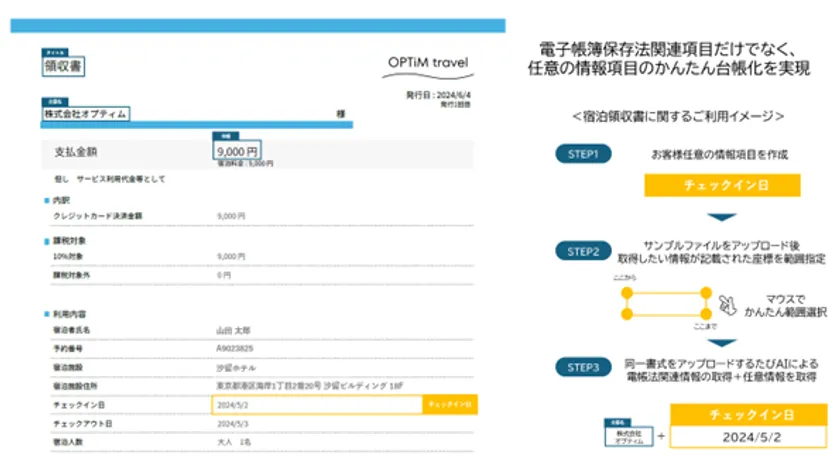
Task: Click the 予約番号 A9023825 row
Action: click(x=150, y=351)
